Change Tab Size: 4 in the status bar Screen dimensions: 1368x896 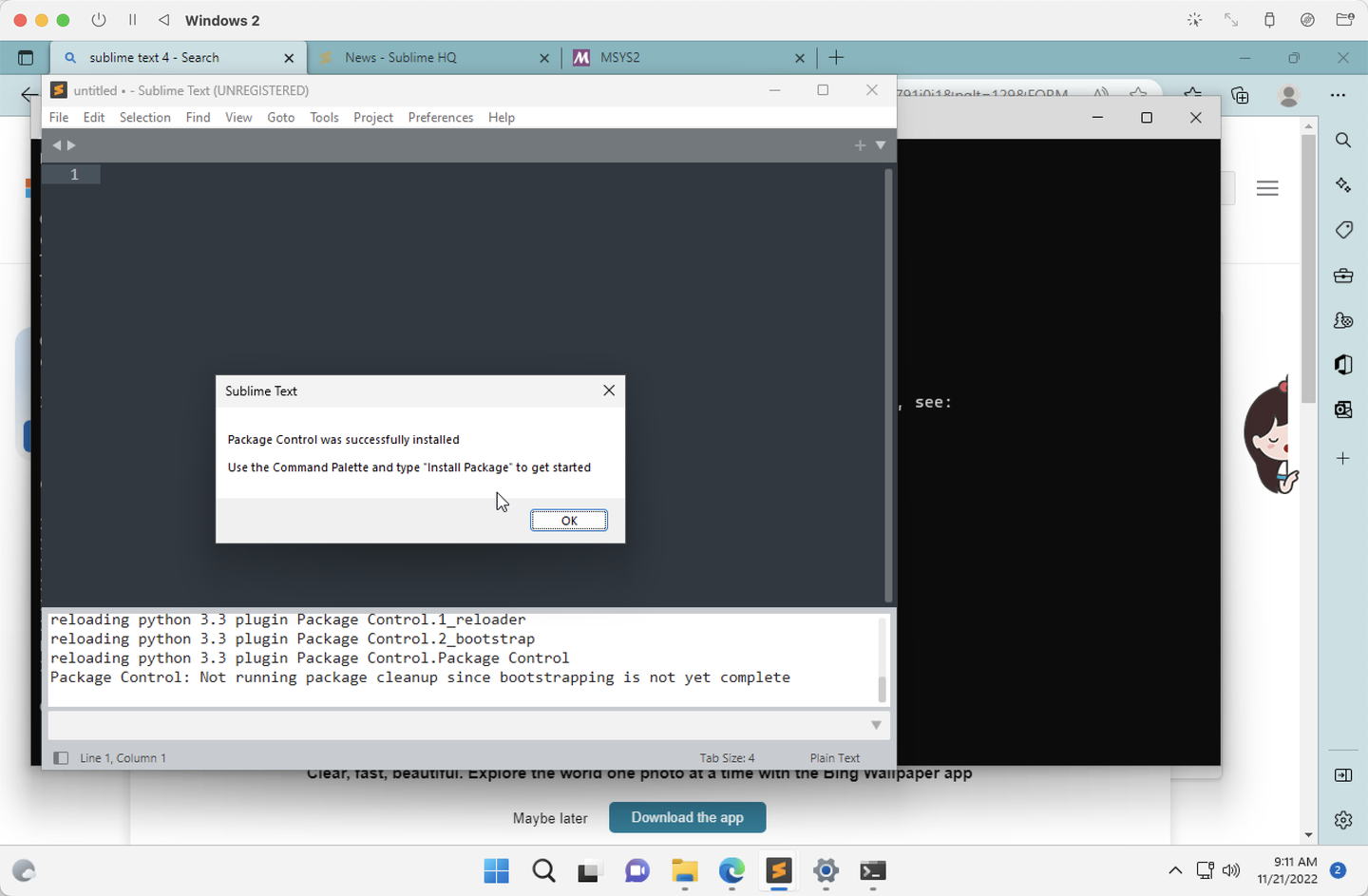click(728, 757)
